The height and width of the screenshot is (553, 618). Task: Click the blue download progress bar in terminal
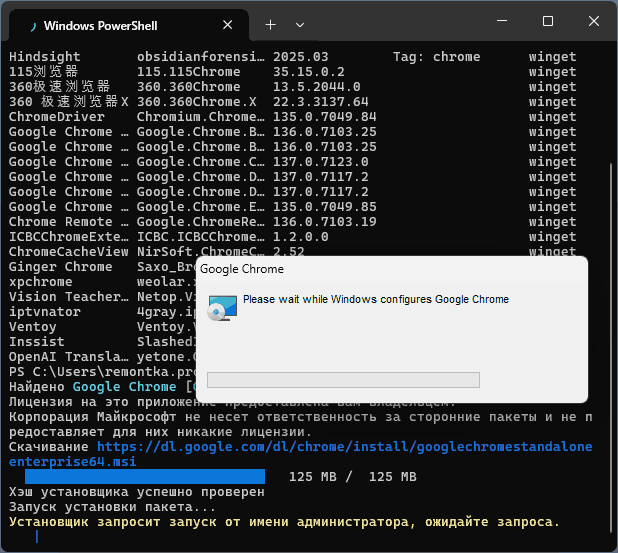145,476
